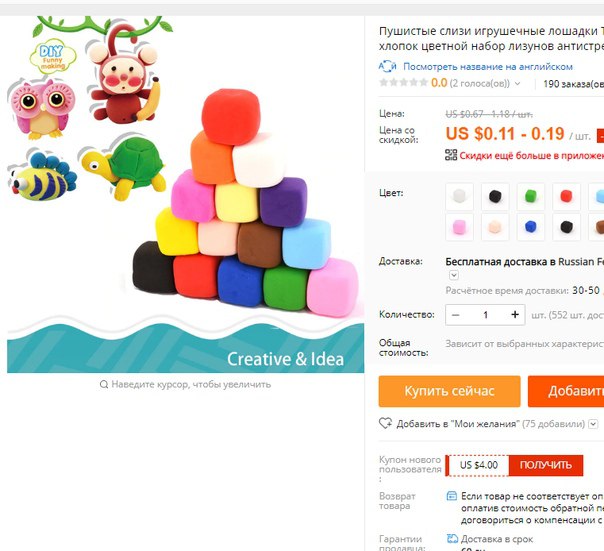Click ПОЛУЧИТЬ to get the coupon
The width and height of the screenshot is (604, 551).
(545, 465)
